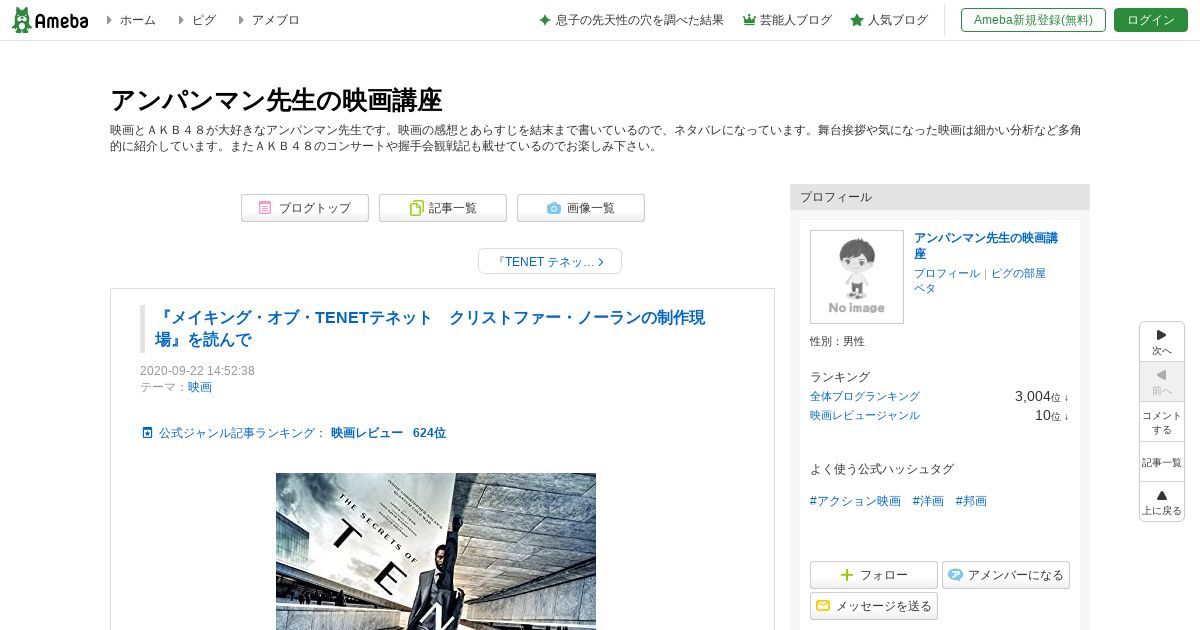Image resolution: width=1200 pixels, height=630 pixels.
Task: Open the article title メイキング・オブ・TENET
Action: click(430, 329)
